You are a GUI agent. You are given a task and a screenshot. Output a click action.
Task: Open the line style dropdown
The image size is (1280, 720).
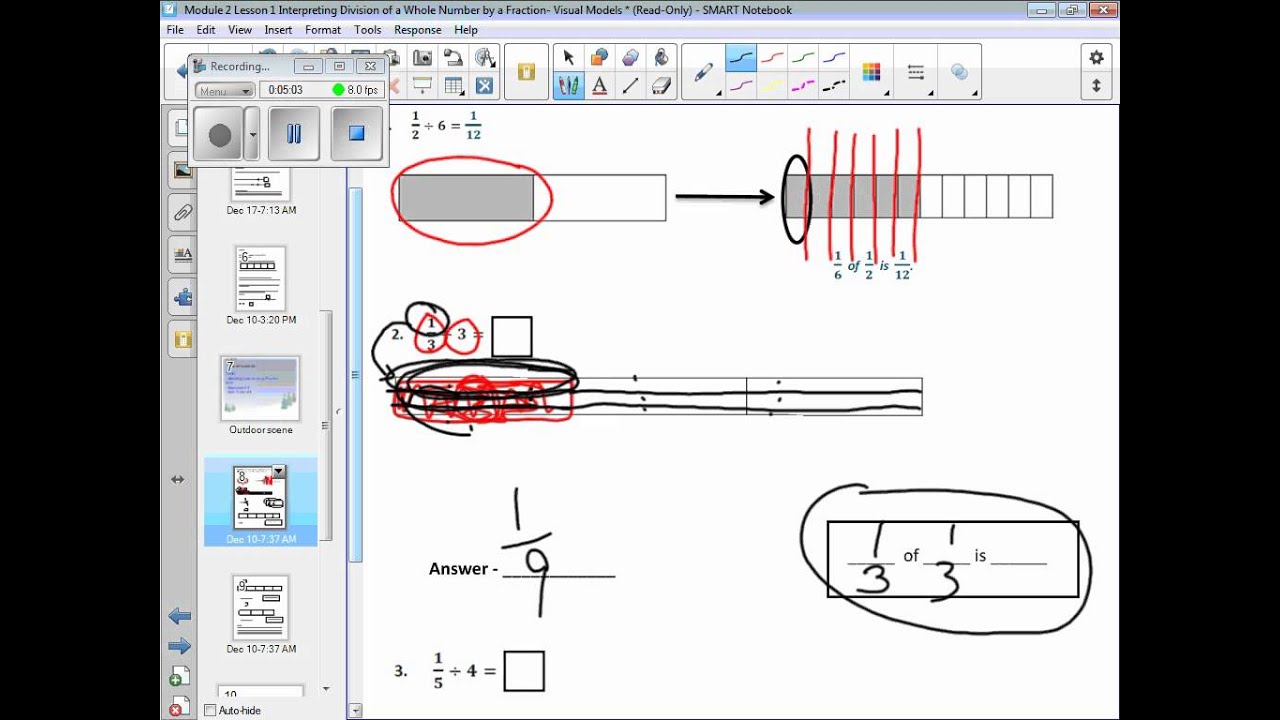tap(918, 72)
